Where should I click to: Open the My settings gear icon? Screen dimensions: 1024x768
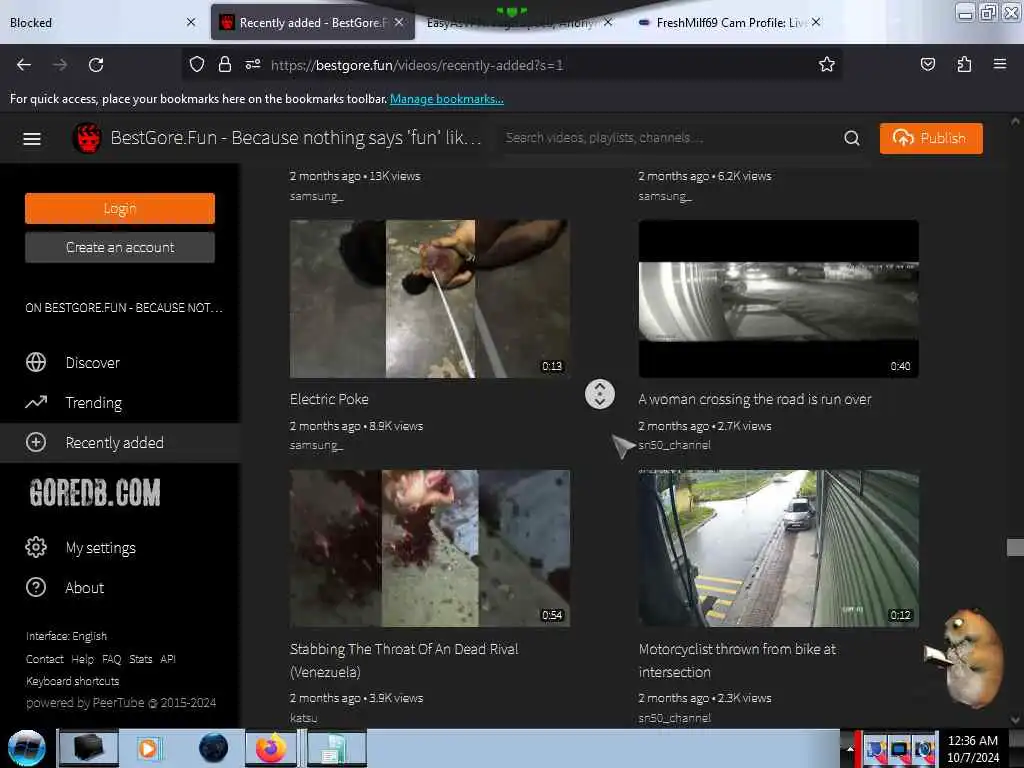(x=36, y=547)
